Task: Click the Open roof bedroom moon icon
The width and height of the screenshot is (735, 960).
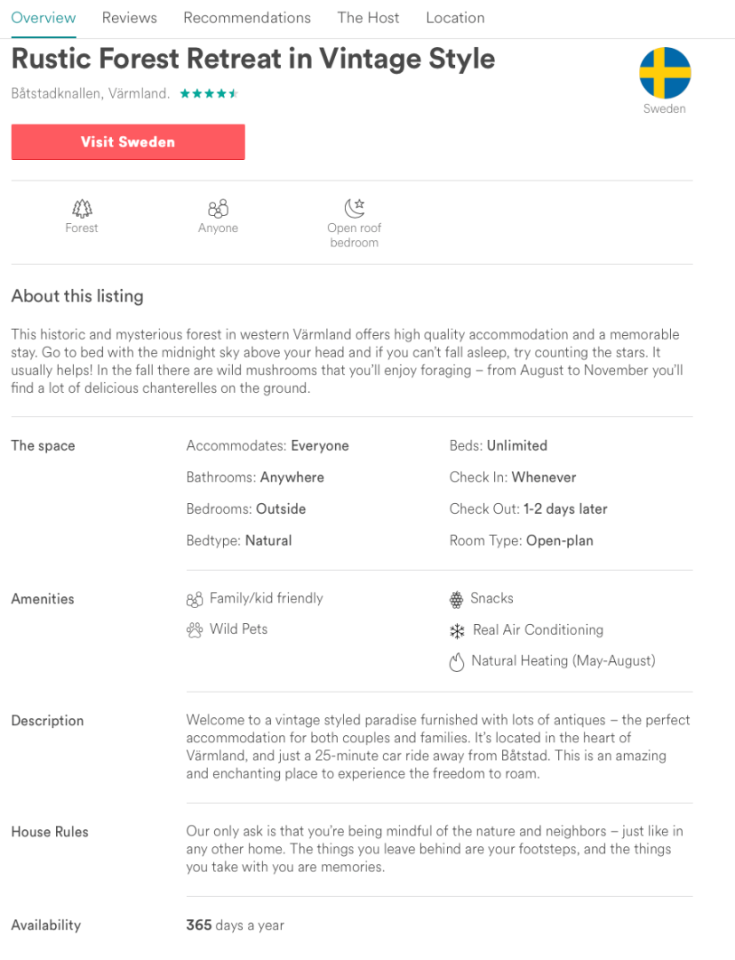Action: 354,208
